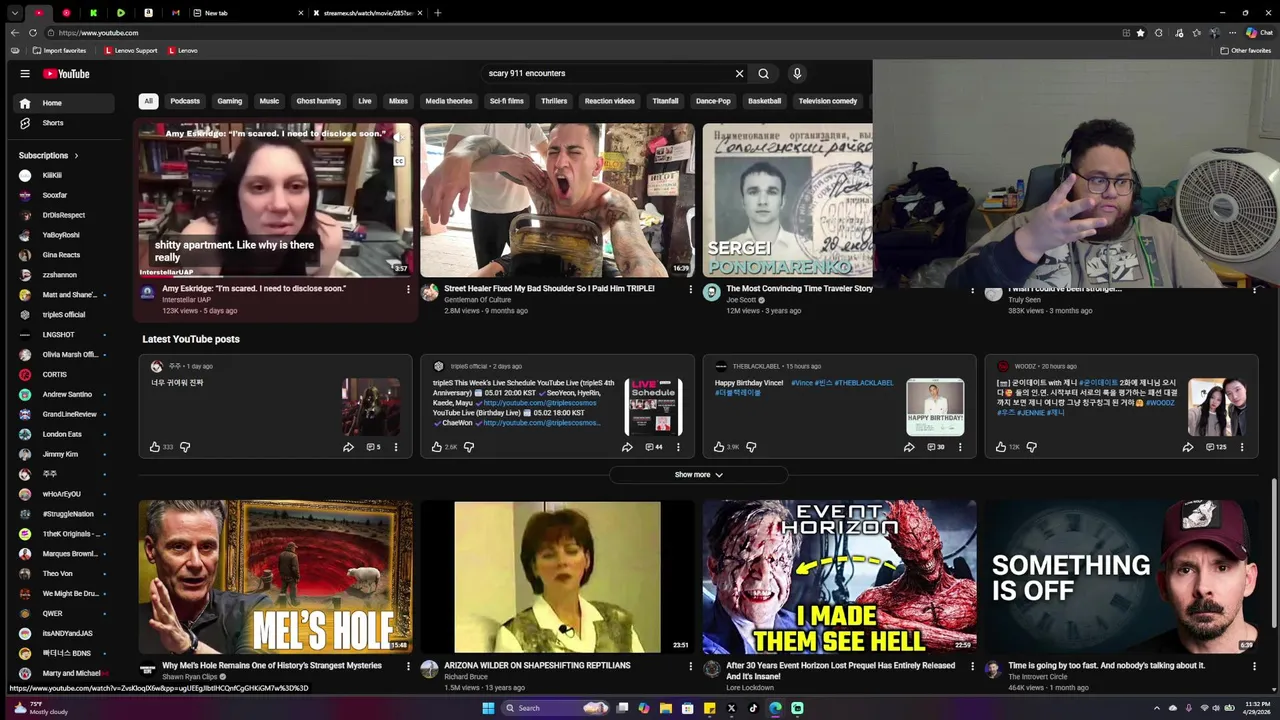Click the taskbar Search box
Image resolution: width=1280 pixels, height=720 pixels.
point(555,708)
